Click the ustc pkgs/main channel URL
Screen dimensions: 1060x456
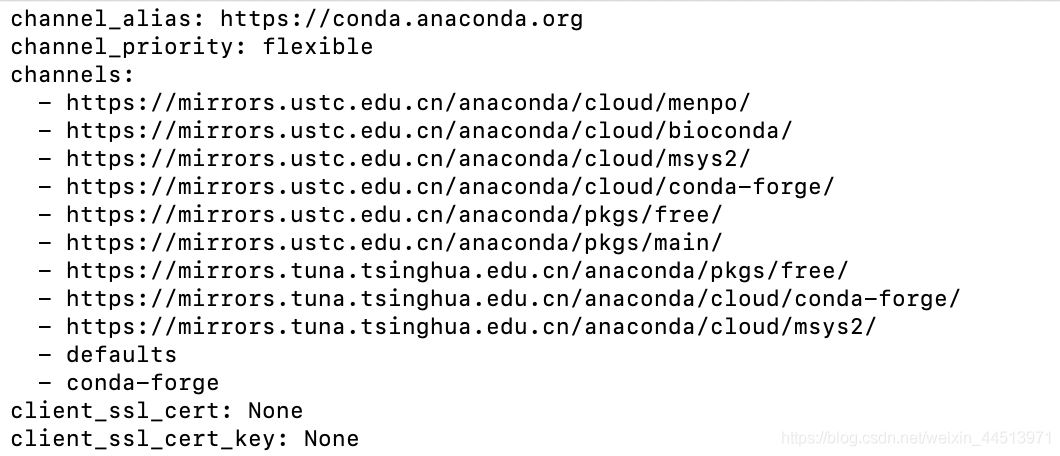pyautogui.click(x=394, y=242)
